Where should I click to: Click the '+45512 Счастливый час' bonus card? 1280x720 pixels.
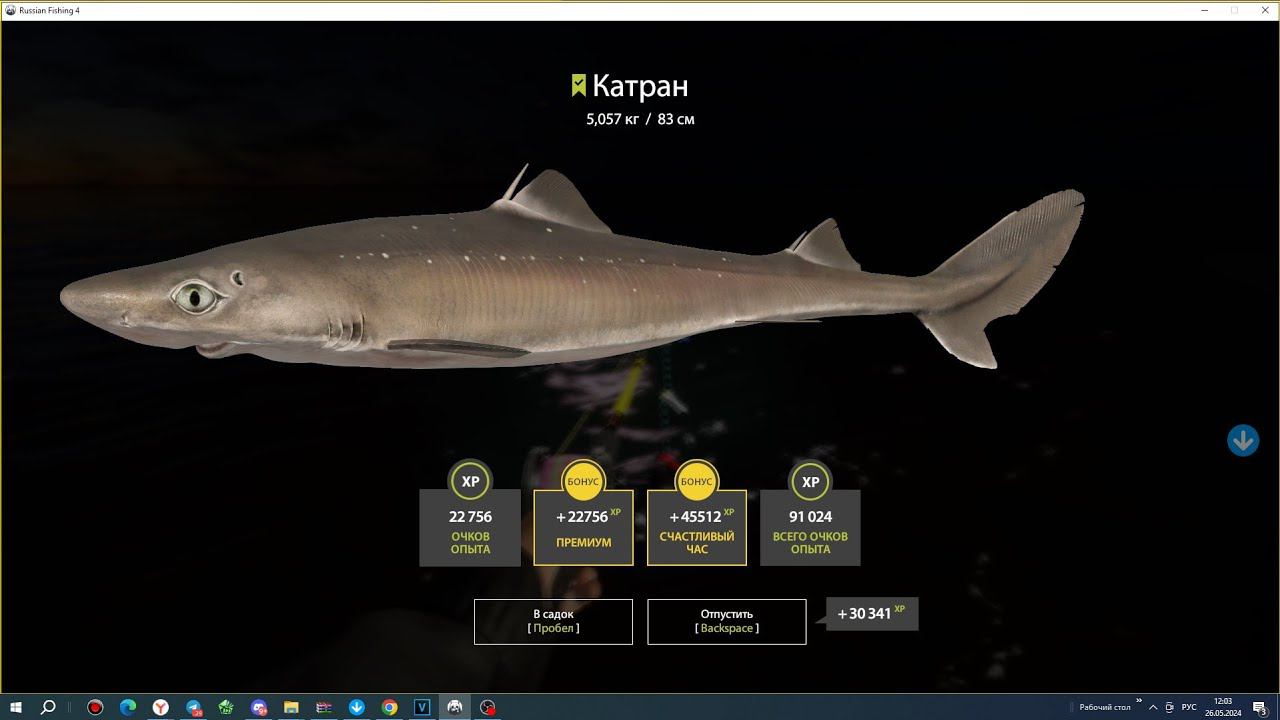[697, 527]
